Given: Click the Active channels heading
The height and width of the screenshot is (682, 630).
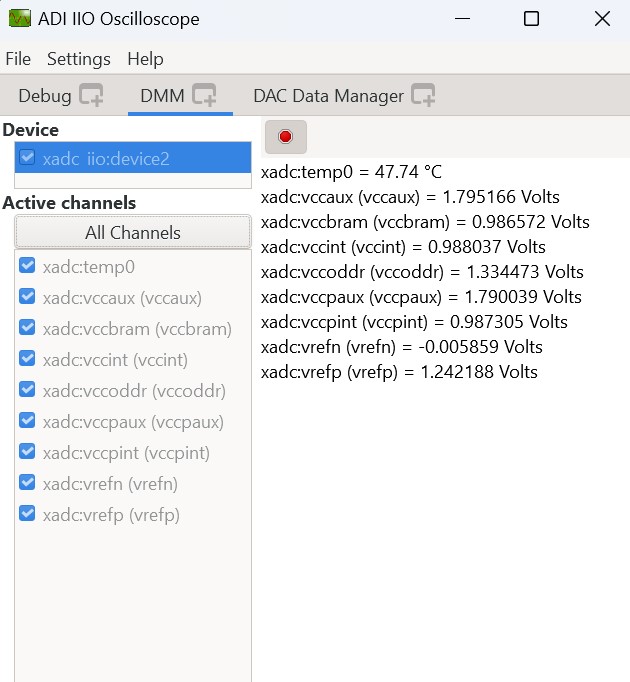Looking at the screenshot, I should click(x=69, y=203).
